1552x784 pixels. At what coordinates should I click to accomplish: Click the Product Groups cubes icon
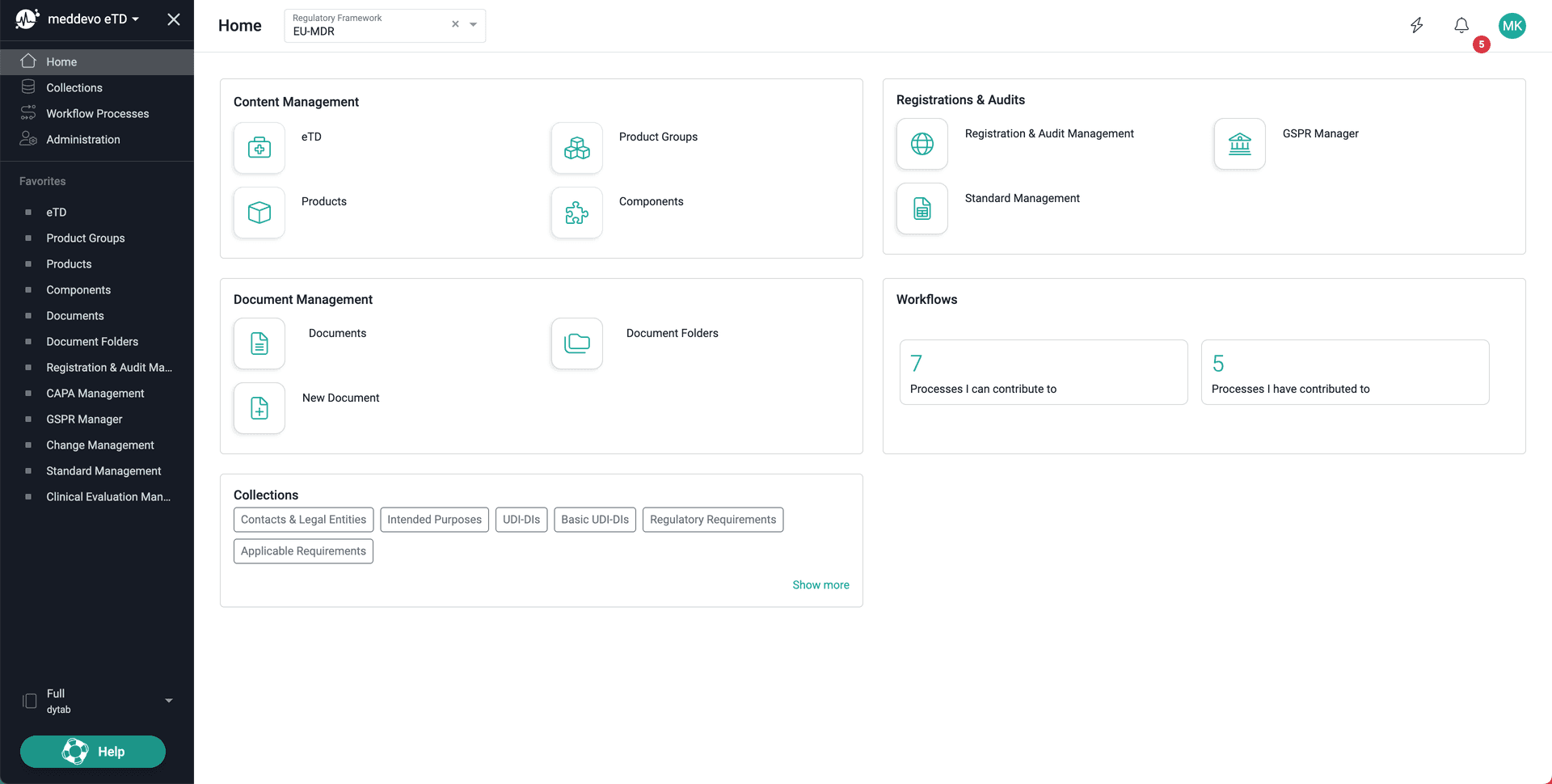[576, 148]
